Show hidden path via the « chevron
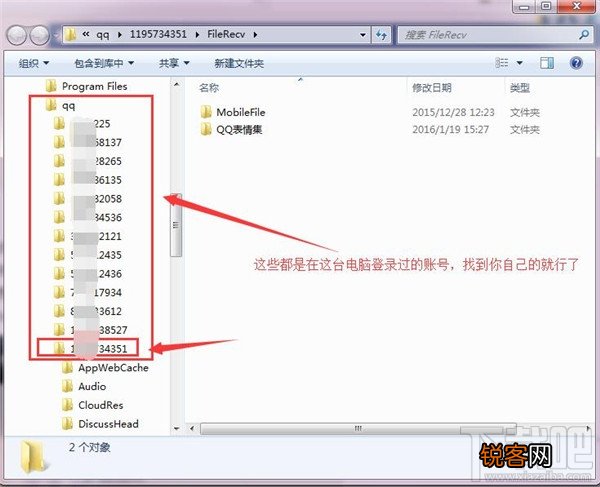The height and width of the screenshot is (487, 600). point(86,34)
